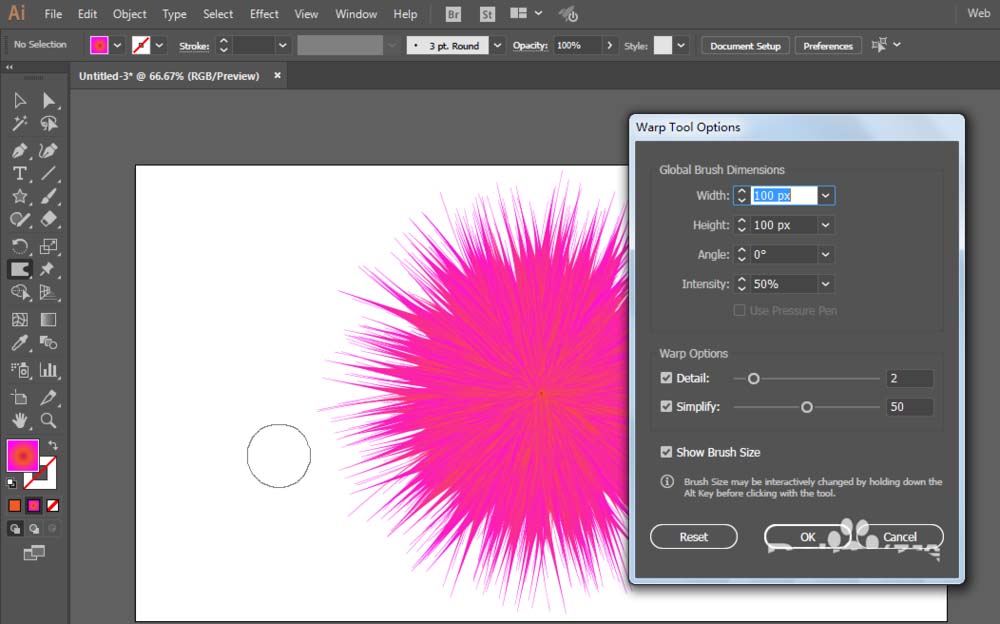Screen dimensions: 1000x624
Task: Click the Width input field
Action: [784, 195]
